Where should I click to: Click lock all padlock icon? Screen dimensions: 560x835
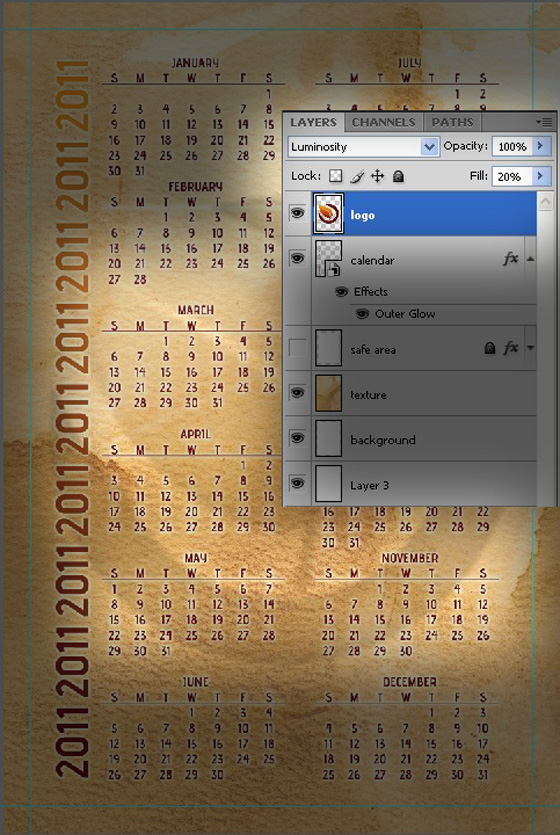(398, 176)
